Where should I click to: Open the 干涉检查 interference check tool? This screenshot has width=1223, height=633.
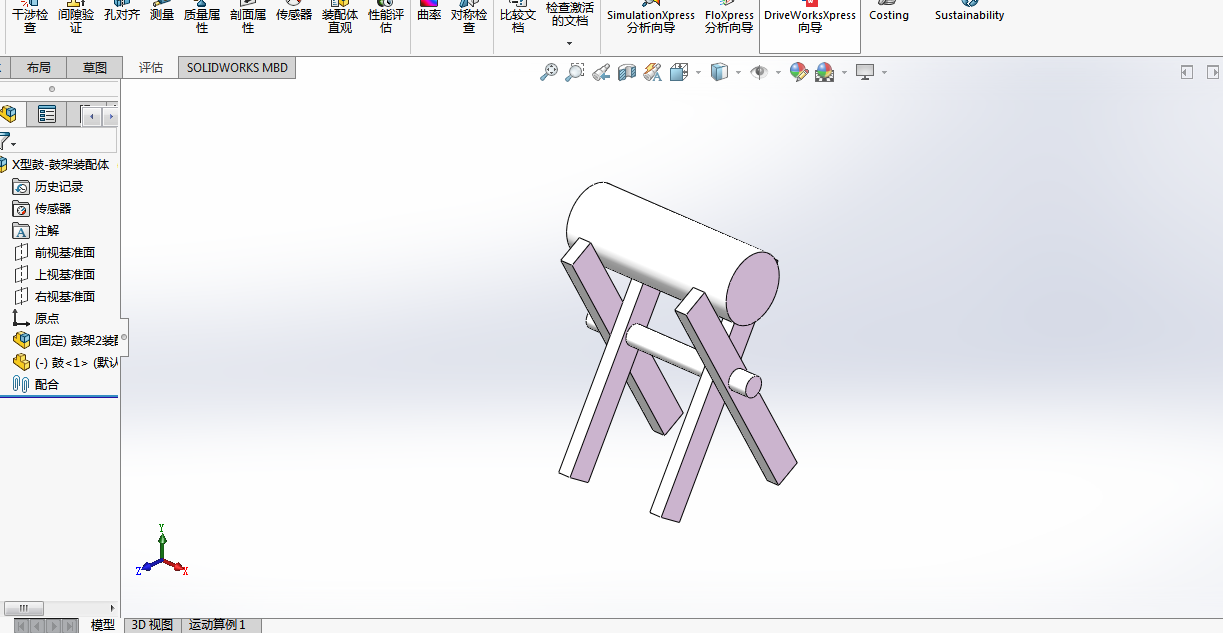tap(30, 17)
